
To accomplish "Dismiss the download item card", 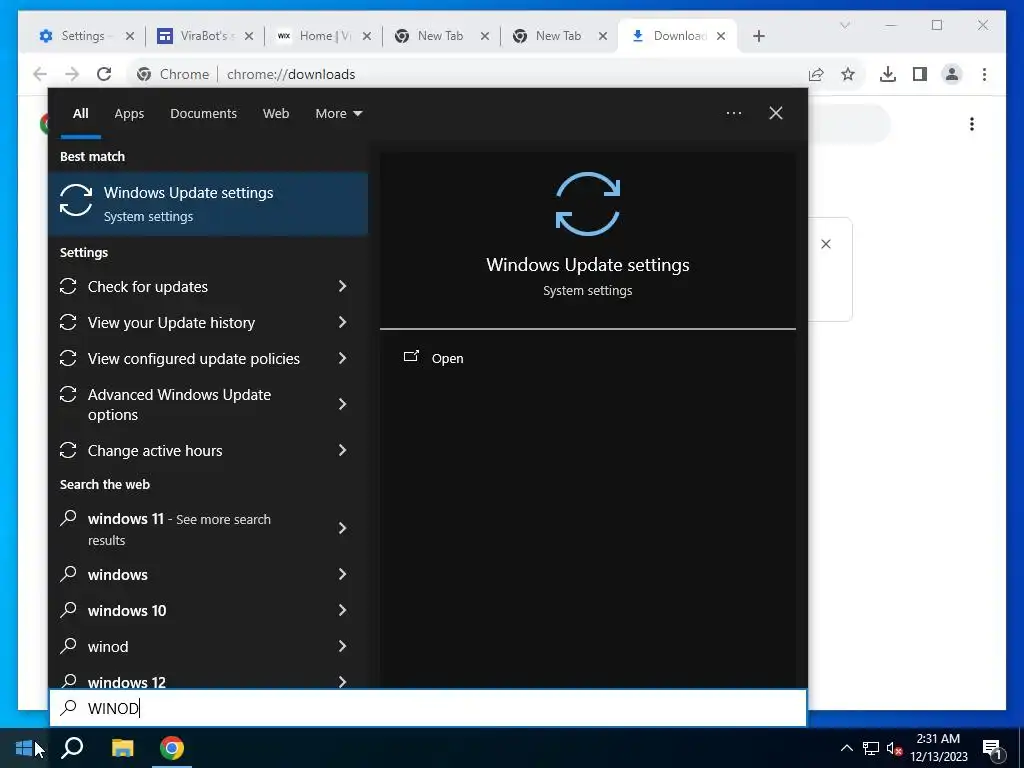I will [825, 244].
